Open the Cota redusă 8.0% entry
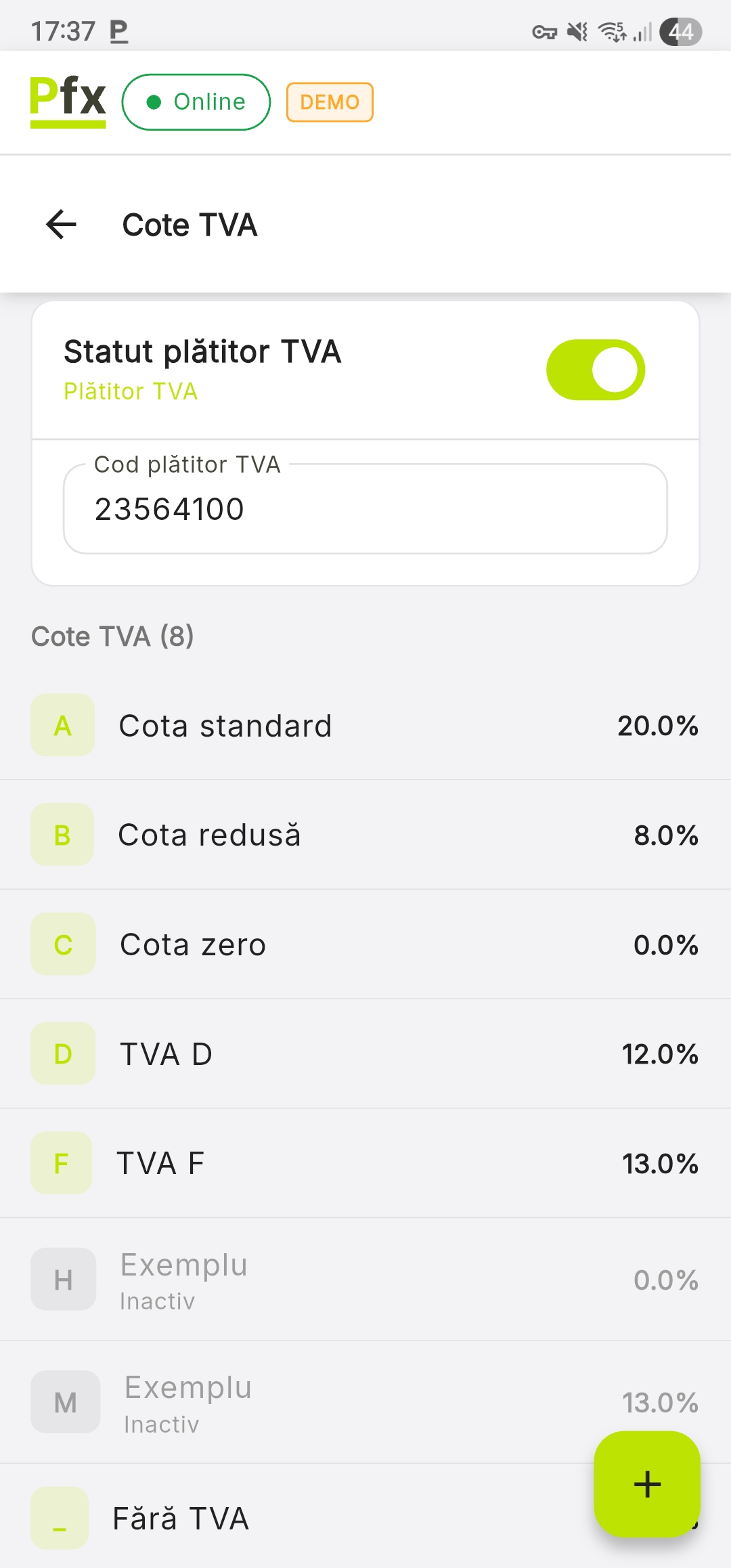The width and height of the screenshot is (731, 1568). [x=365, y=835]
